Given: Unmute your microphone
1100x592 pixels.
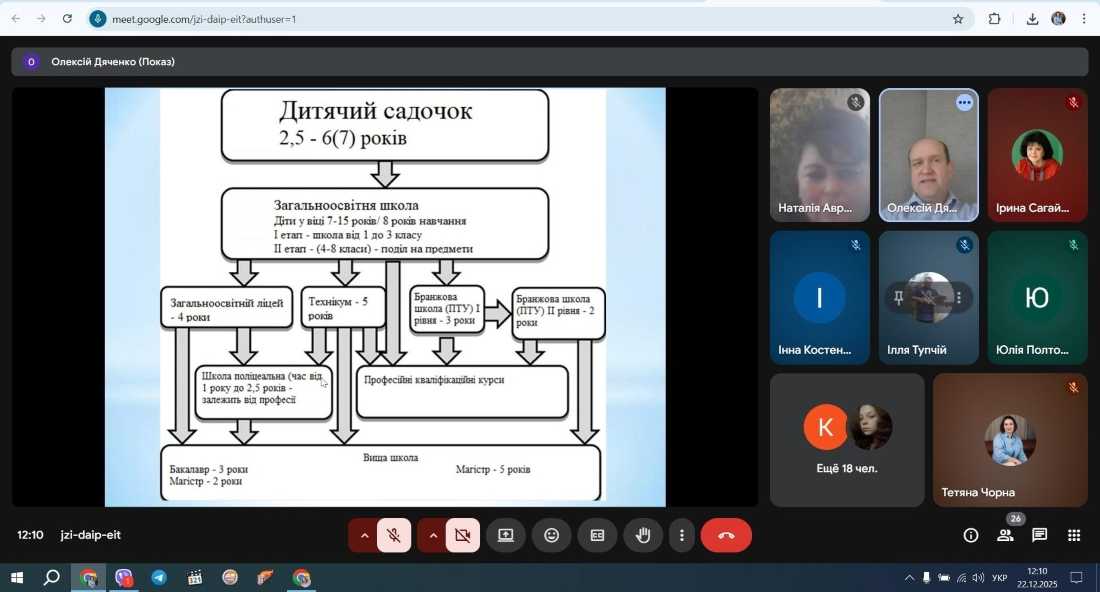Looking at the screenshot, I should pos(394,535).
